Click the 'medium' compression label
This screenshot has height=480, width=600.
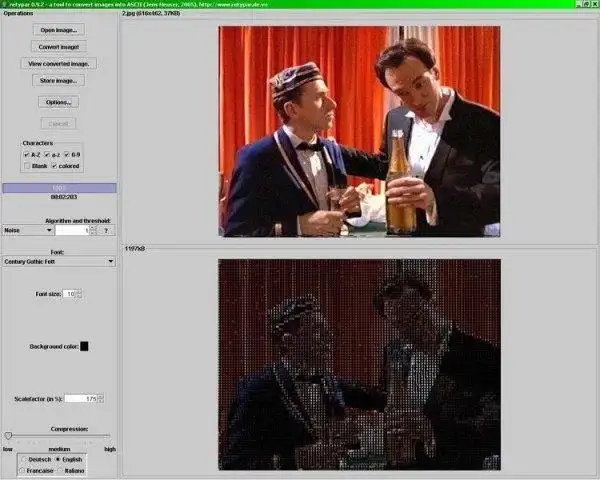tap(59, 449)
